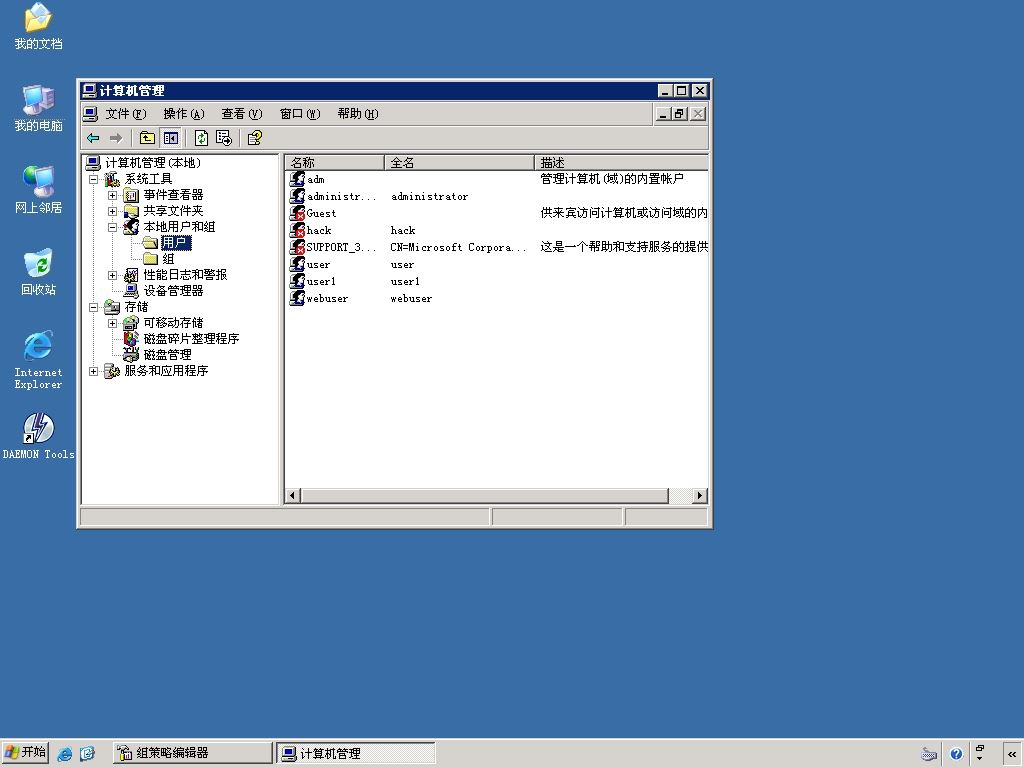The width and height of the screenshot is (1024, 768).
Task: Select 设备管理器 in the tree
Action: pos(173,291)
